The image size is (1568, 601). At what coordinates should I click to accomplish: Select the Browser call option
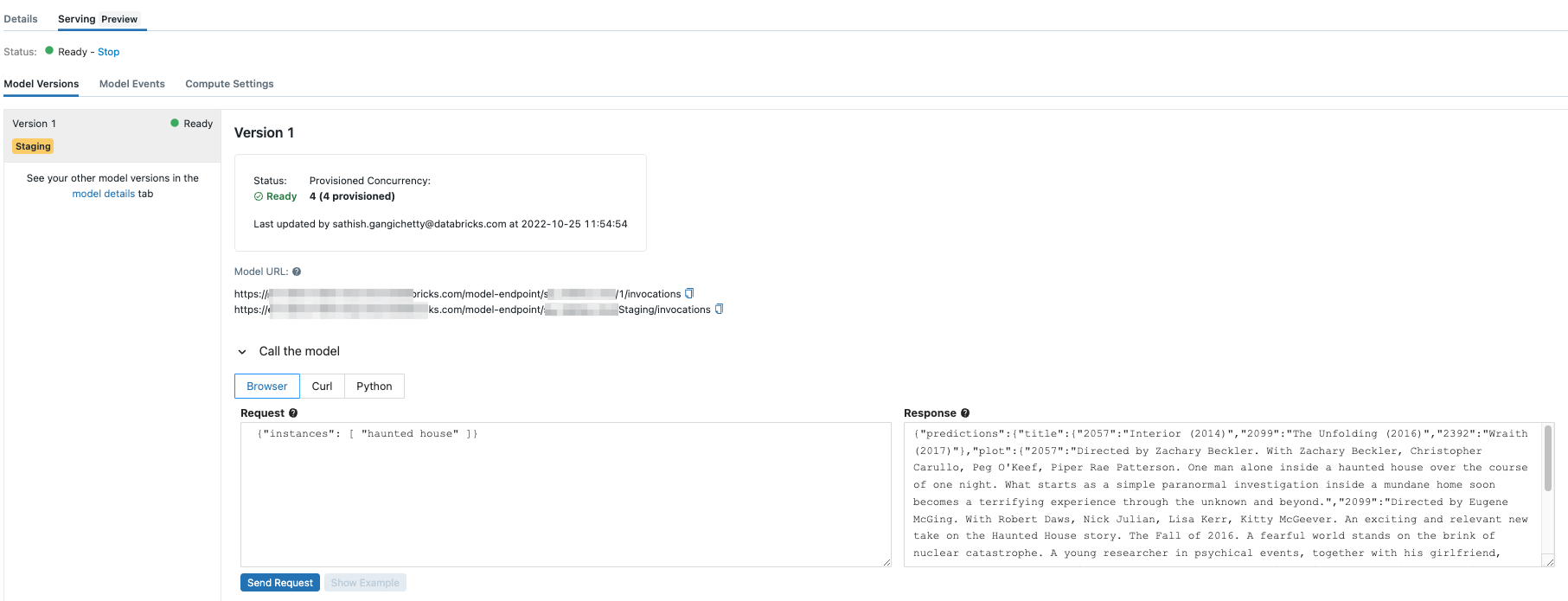[x=266, y=387]
